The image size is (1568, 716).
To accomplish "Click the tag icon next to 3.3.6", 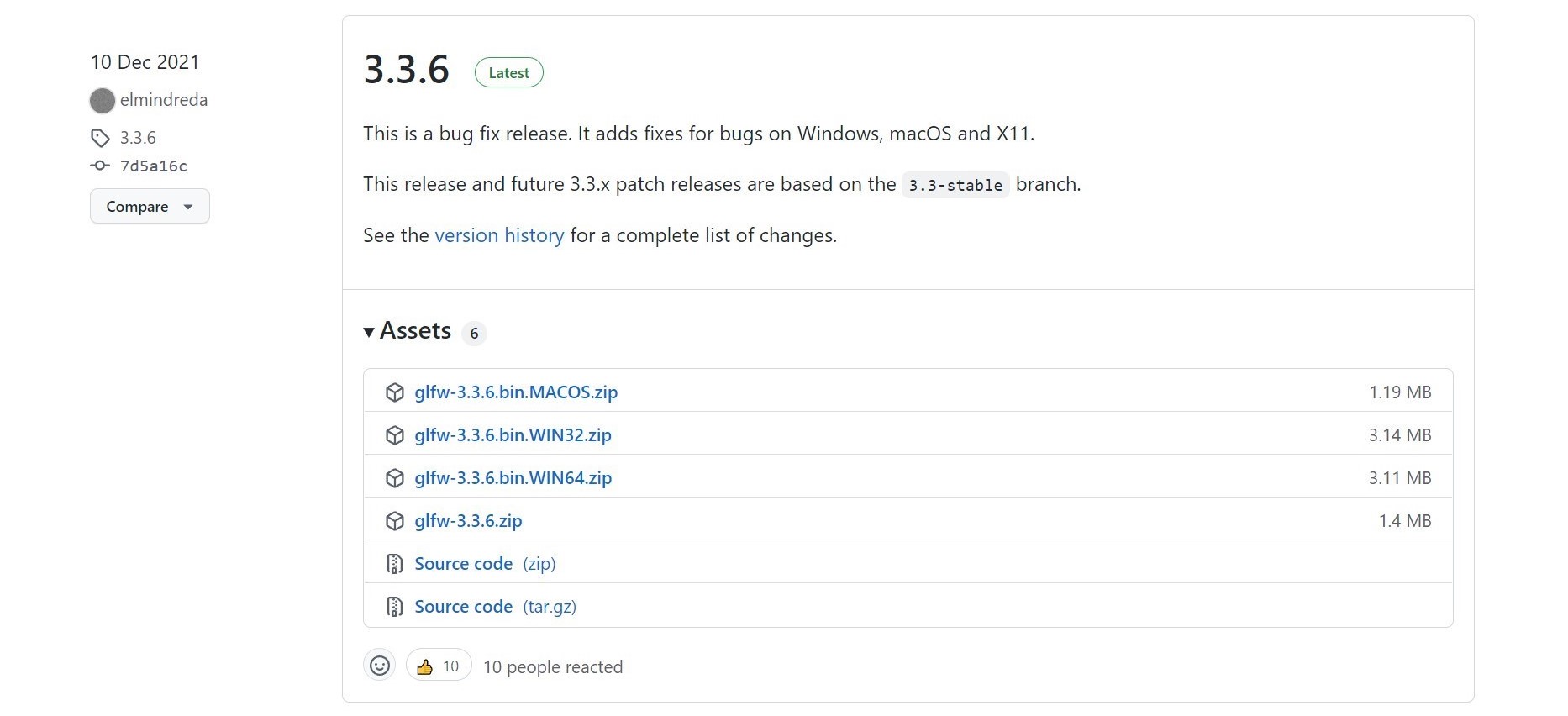I will [100, 138].
